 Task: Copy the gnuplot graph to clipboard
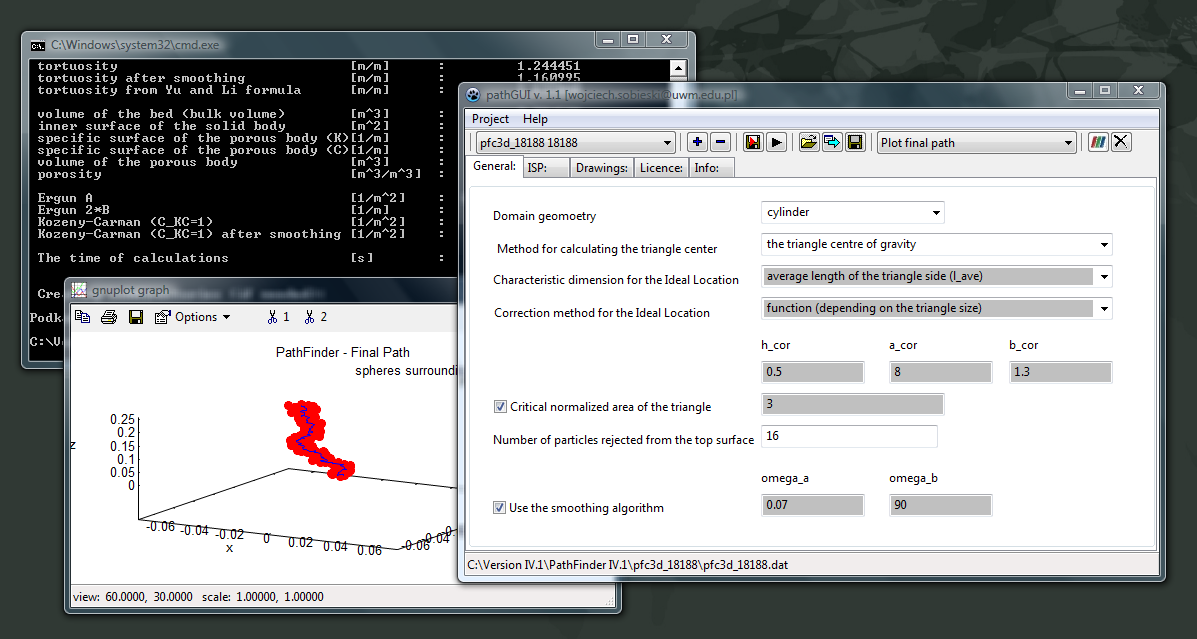pyautogui.click(x=83, y=316)
